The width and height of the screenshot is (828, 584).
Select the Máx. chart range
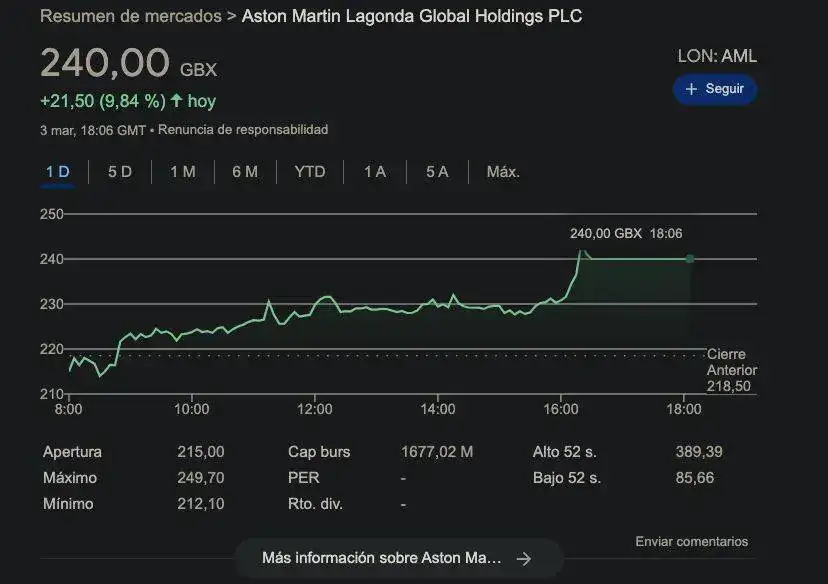pos(503,172)
